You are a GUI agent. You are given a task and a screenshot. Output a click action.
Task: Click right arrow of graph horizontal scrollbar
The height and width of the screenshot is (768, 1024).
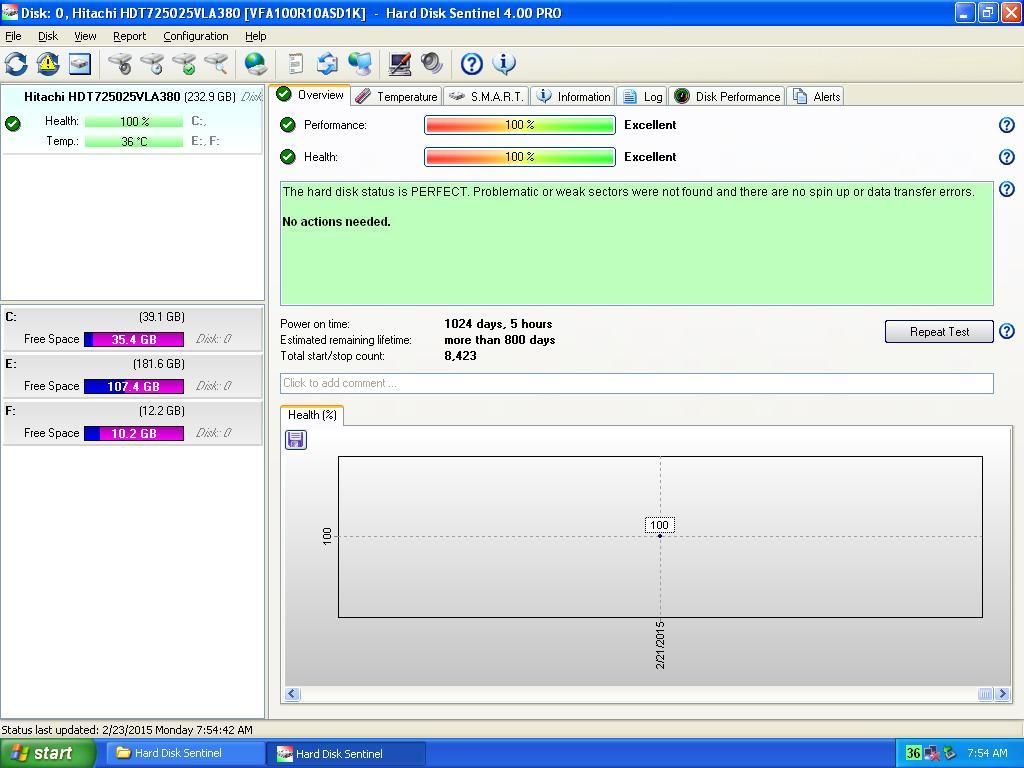(1002, 694)
